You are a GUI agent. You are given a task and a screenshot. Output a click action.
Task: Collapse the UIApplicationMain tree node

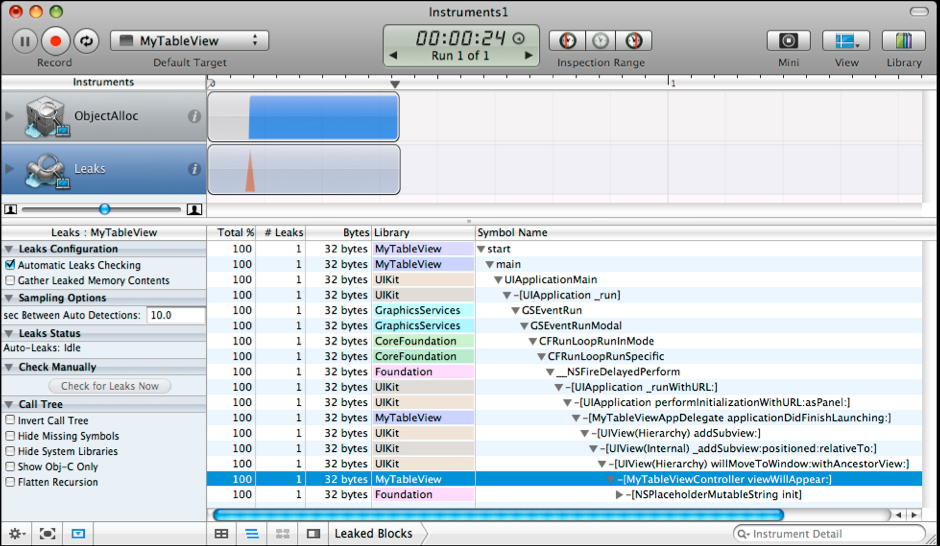[x=498, y=280]
